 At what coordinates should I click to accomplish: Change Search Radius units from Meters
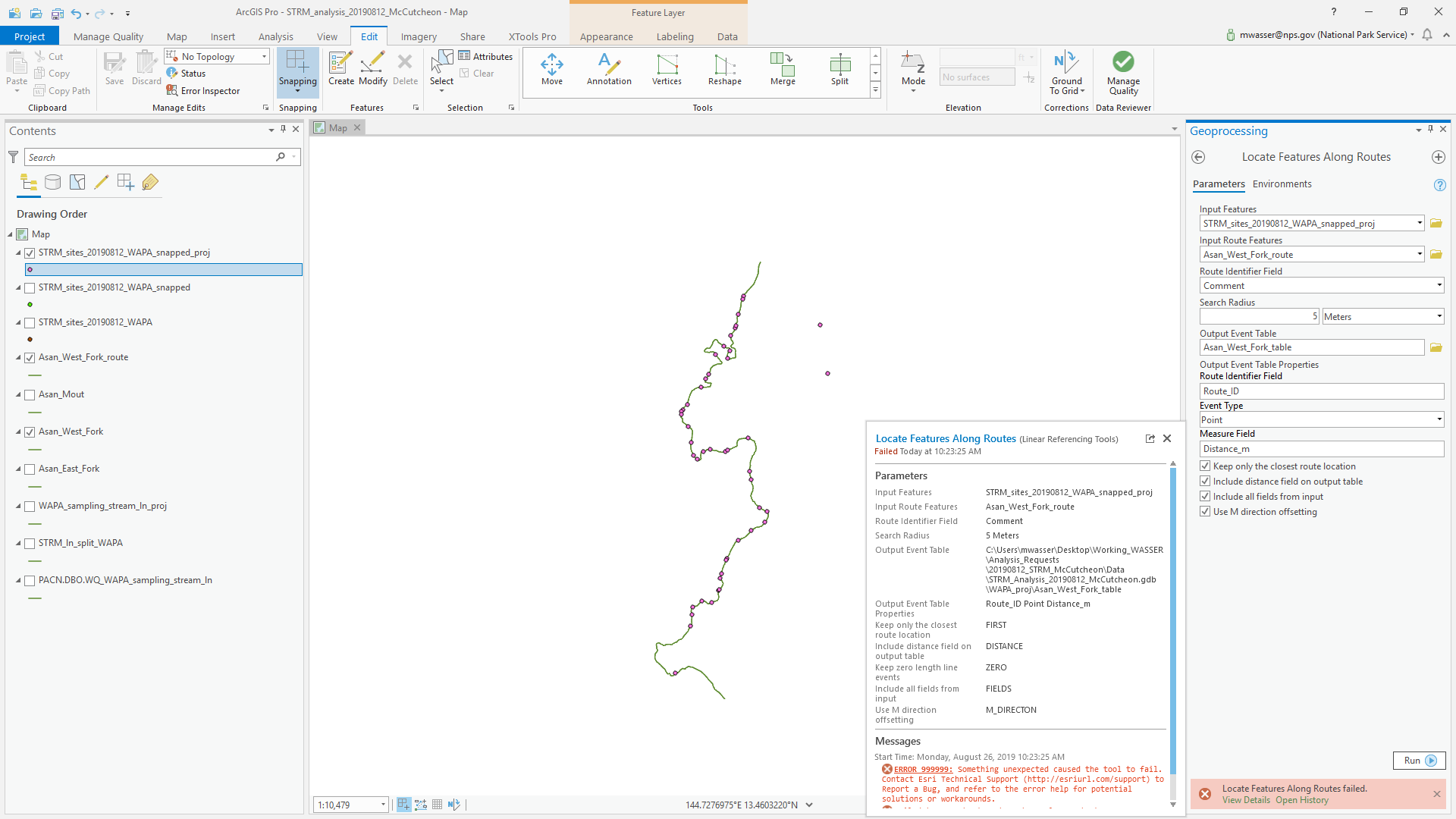(x=1383, y=317)
